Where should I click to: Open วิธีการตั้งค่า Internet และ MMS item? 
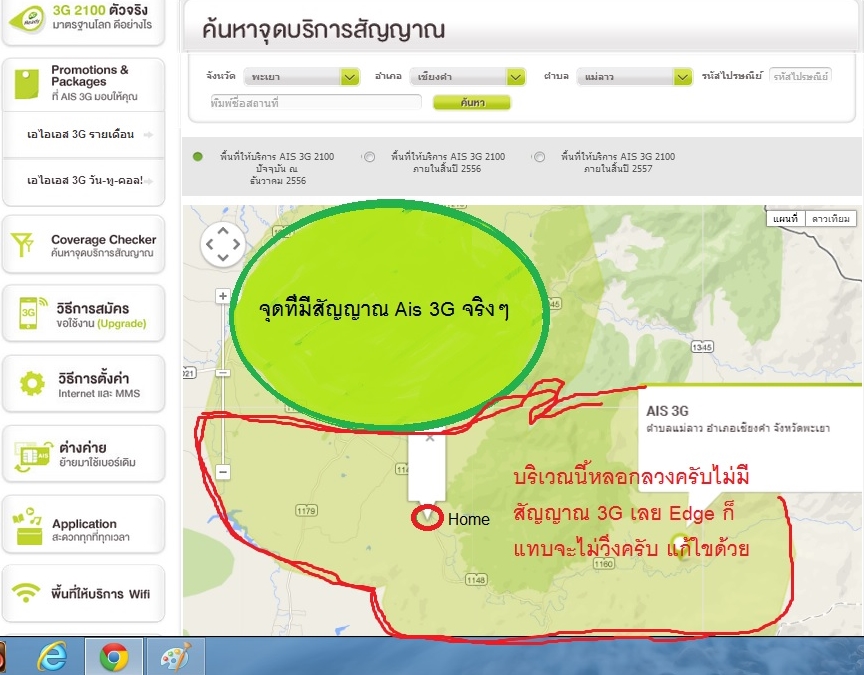coord(84,384)
